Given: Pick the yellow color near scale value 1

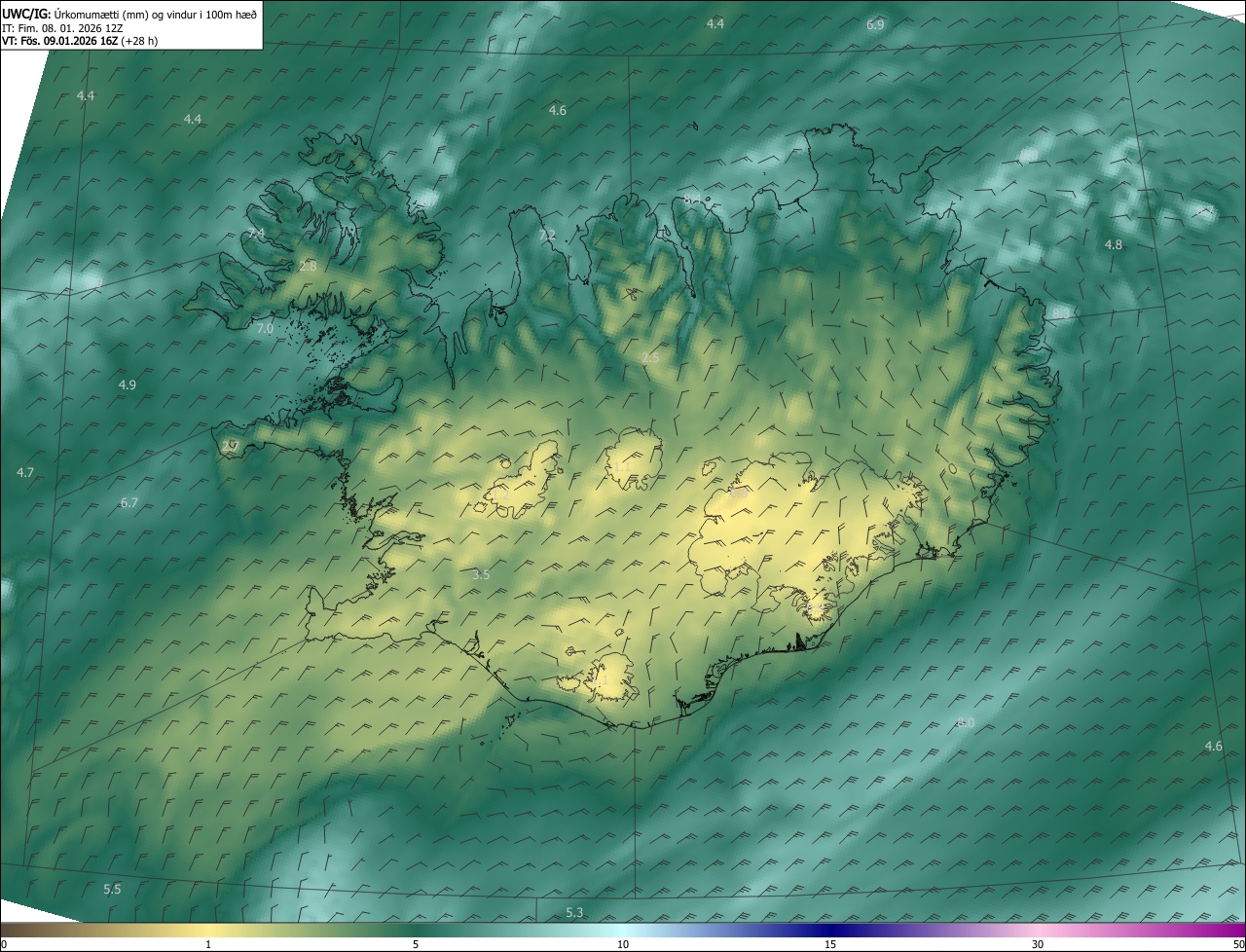Looking at the screenshot, I should [208, 931].
